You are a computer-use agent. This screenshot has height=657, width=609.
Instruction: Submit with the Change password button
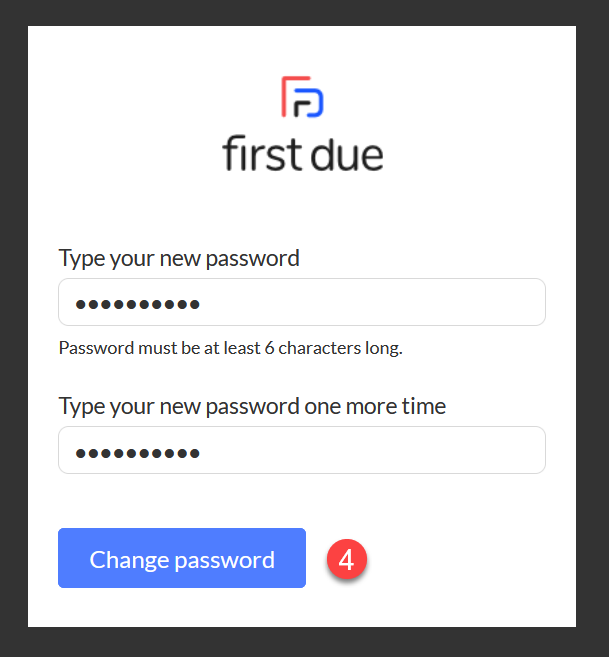[x=182, y=558]
